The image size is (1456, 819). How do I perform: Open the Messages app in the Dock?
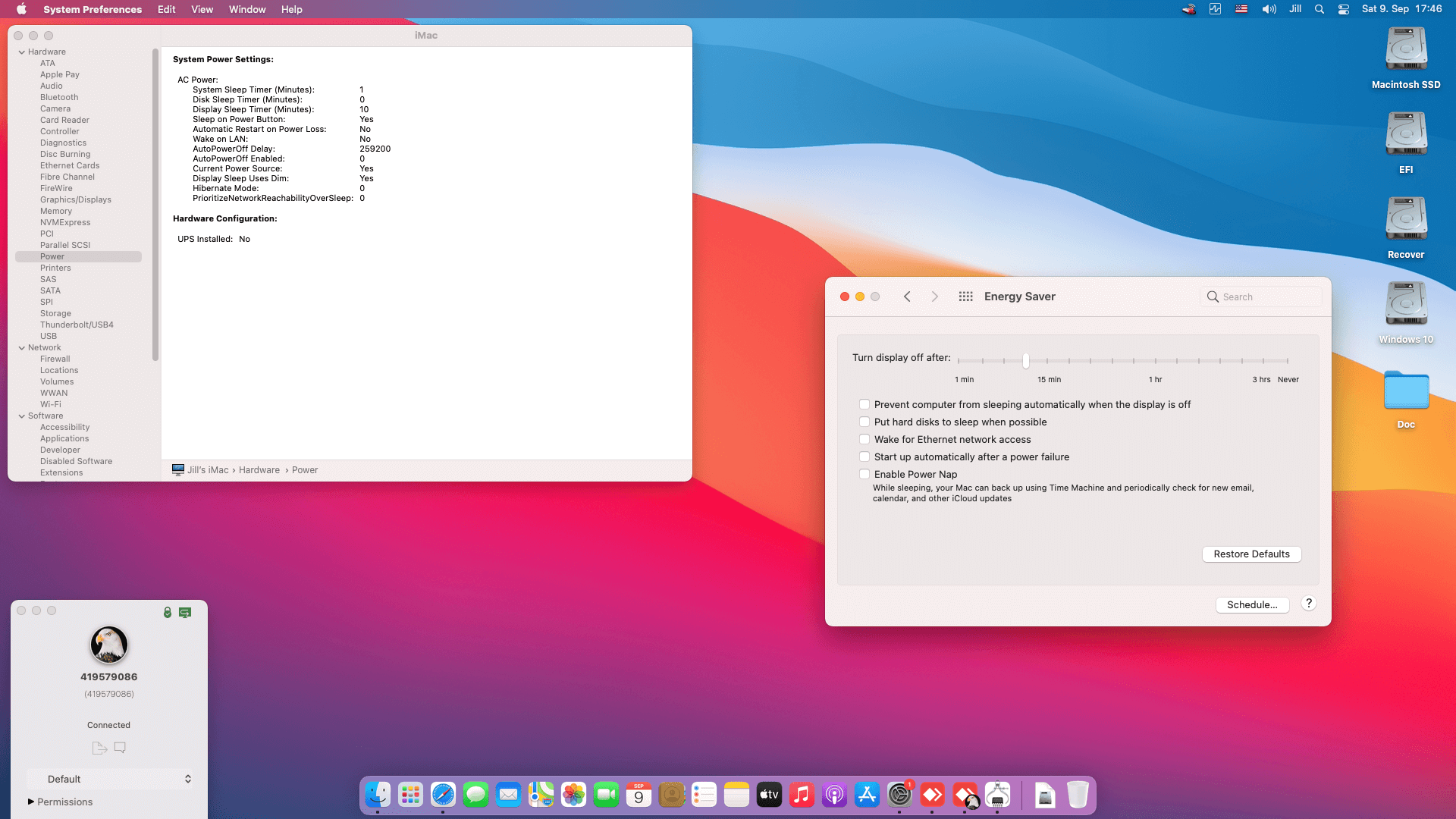[475, 795]
